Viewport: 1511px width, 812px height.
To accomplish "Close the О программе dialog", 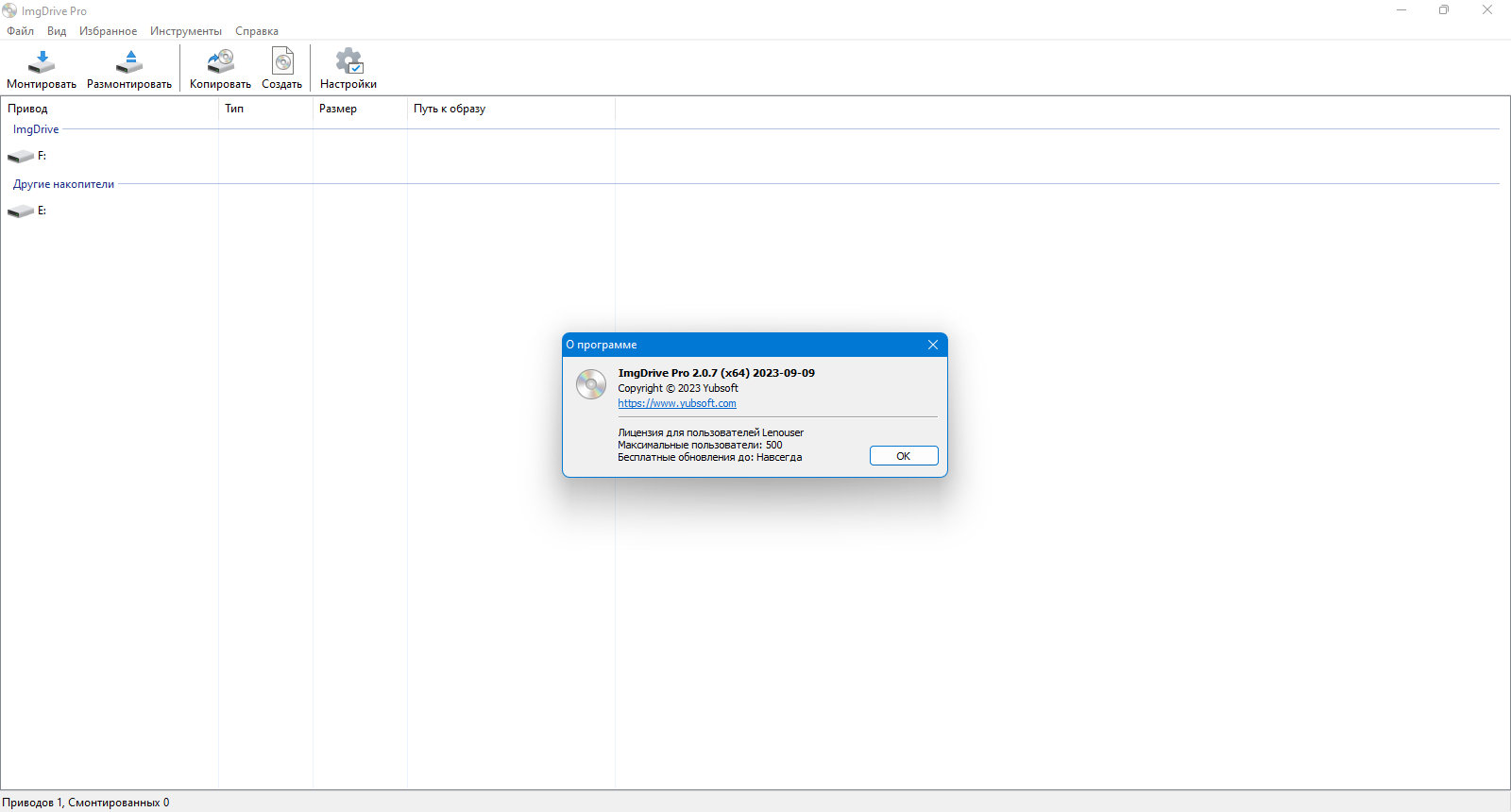I will tap(933, 345).
